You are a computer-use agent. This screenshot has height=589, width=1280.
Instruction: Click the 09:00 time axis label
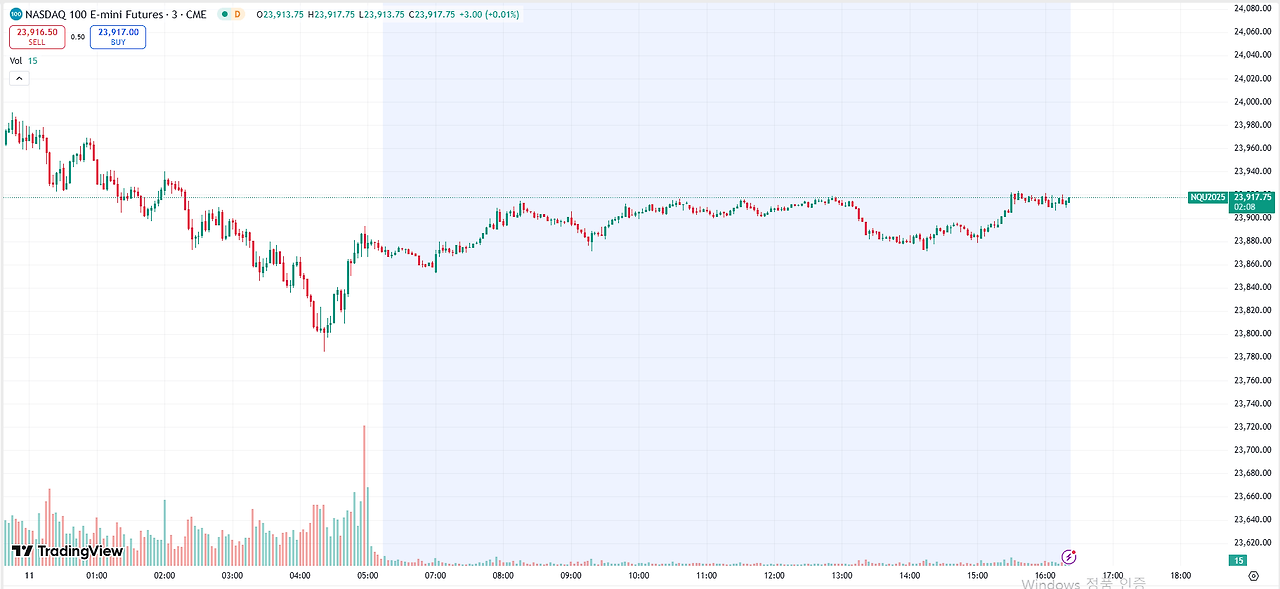pyautogui.click(x=571, y=576)
